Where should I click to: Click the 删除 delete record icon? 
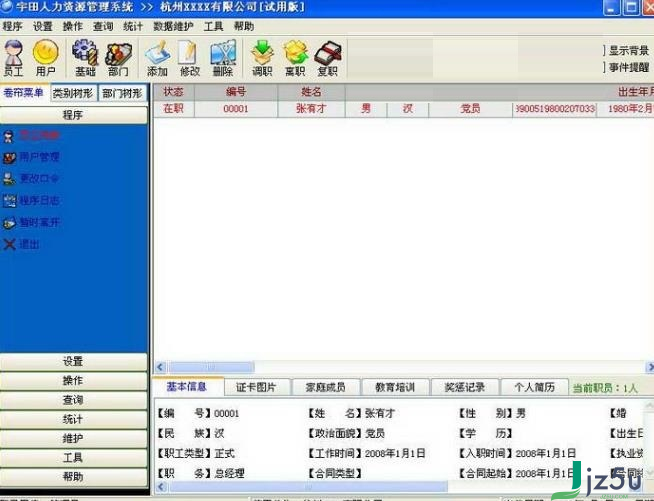pos(223,58)
